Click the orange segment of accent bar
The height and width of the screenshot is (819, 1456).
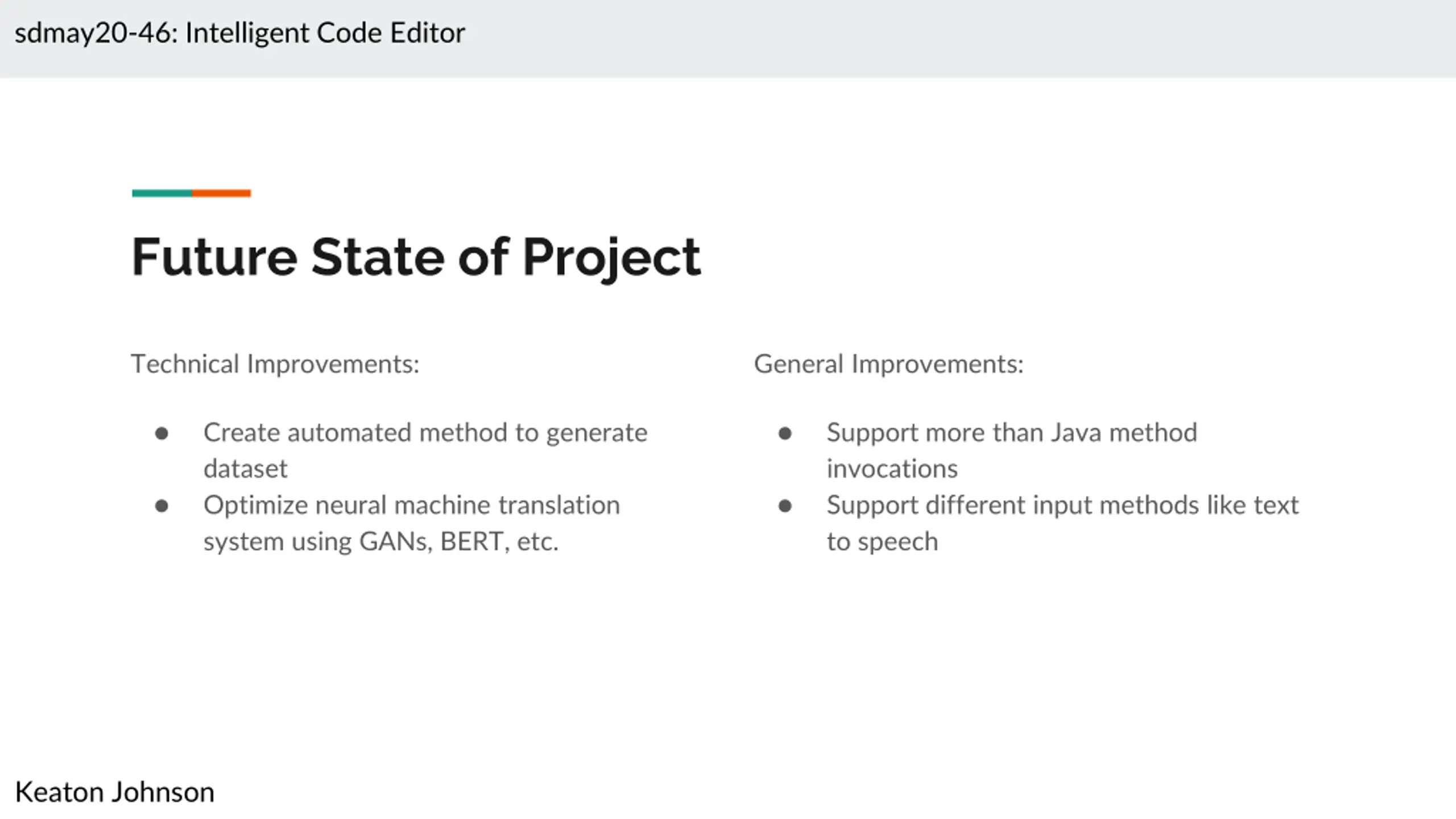tap(221, 193)
